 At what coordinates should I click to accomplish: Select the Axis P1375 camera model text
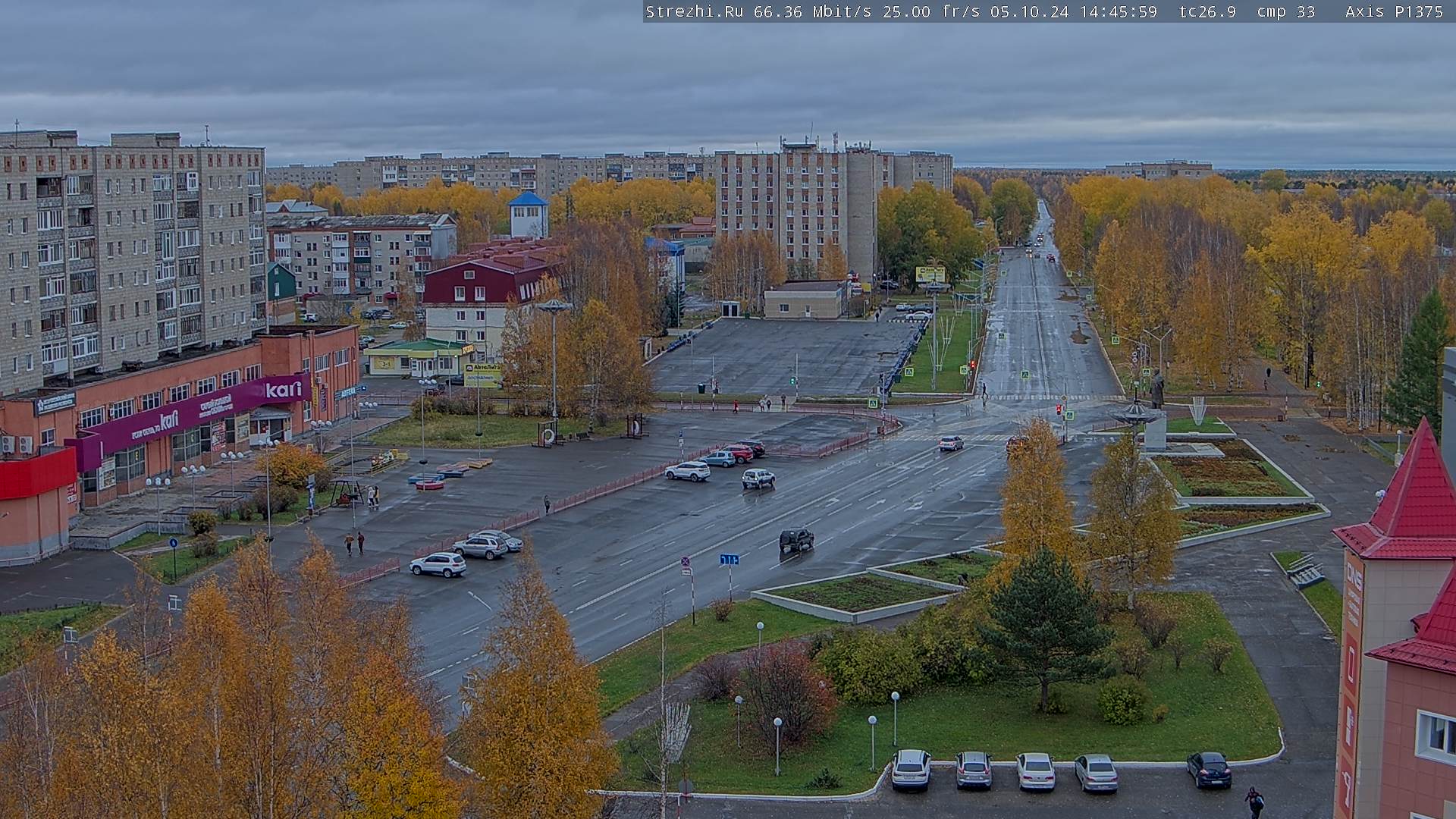click(x=1394, y=11)
